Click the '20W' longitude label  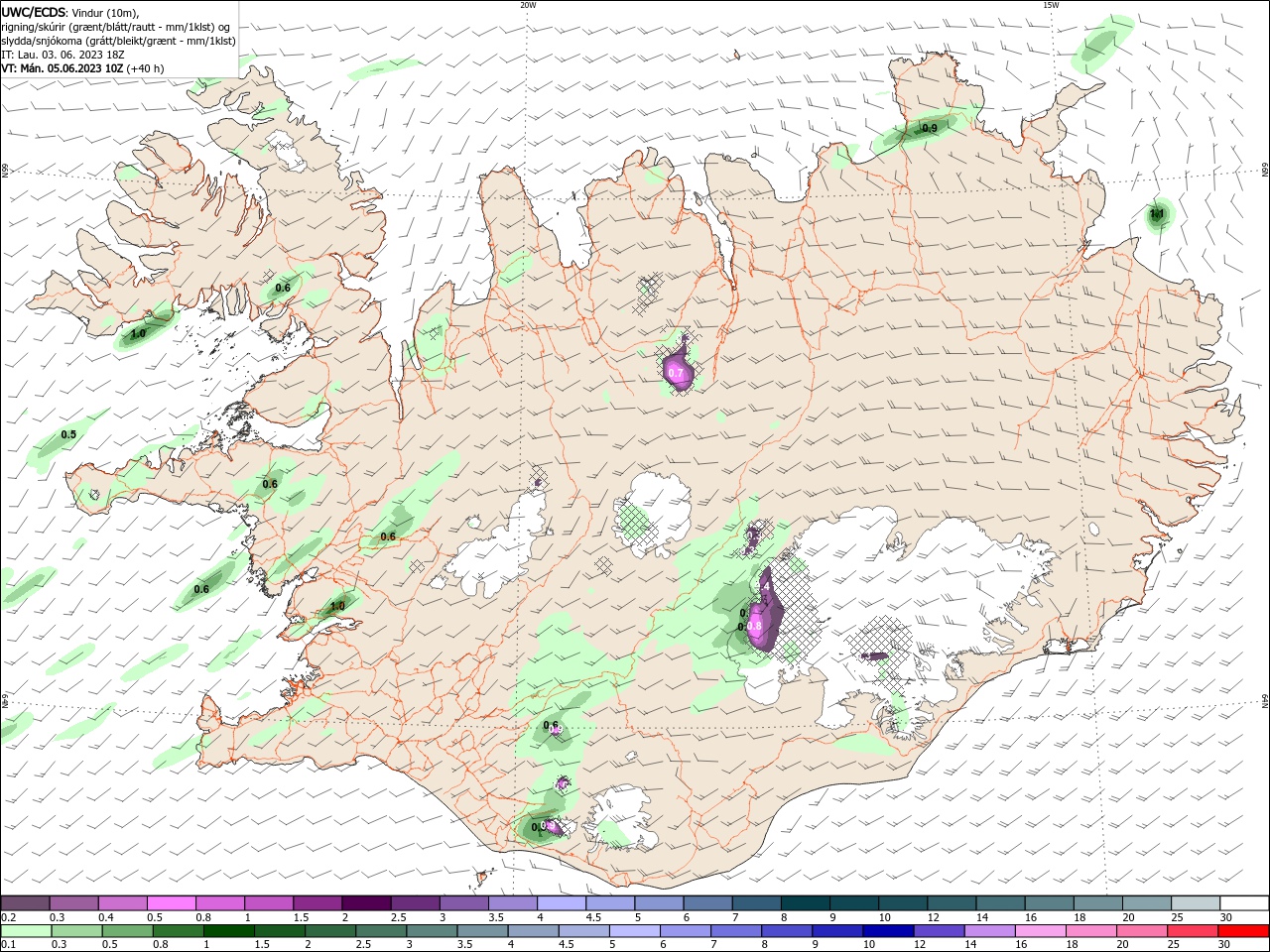[528, 5]
